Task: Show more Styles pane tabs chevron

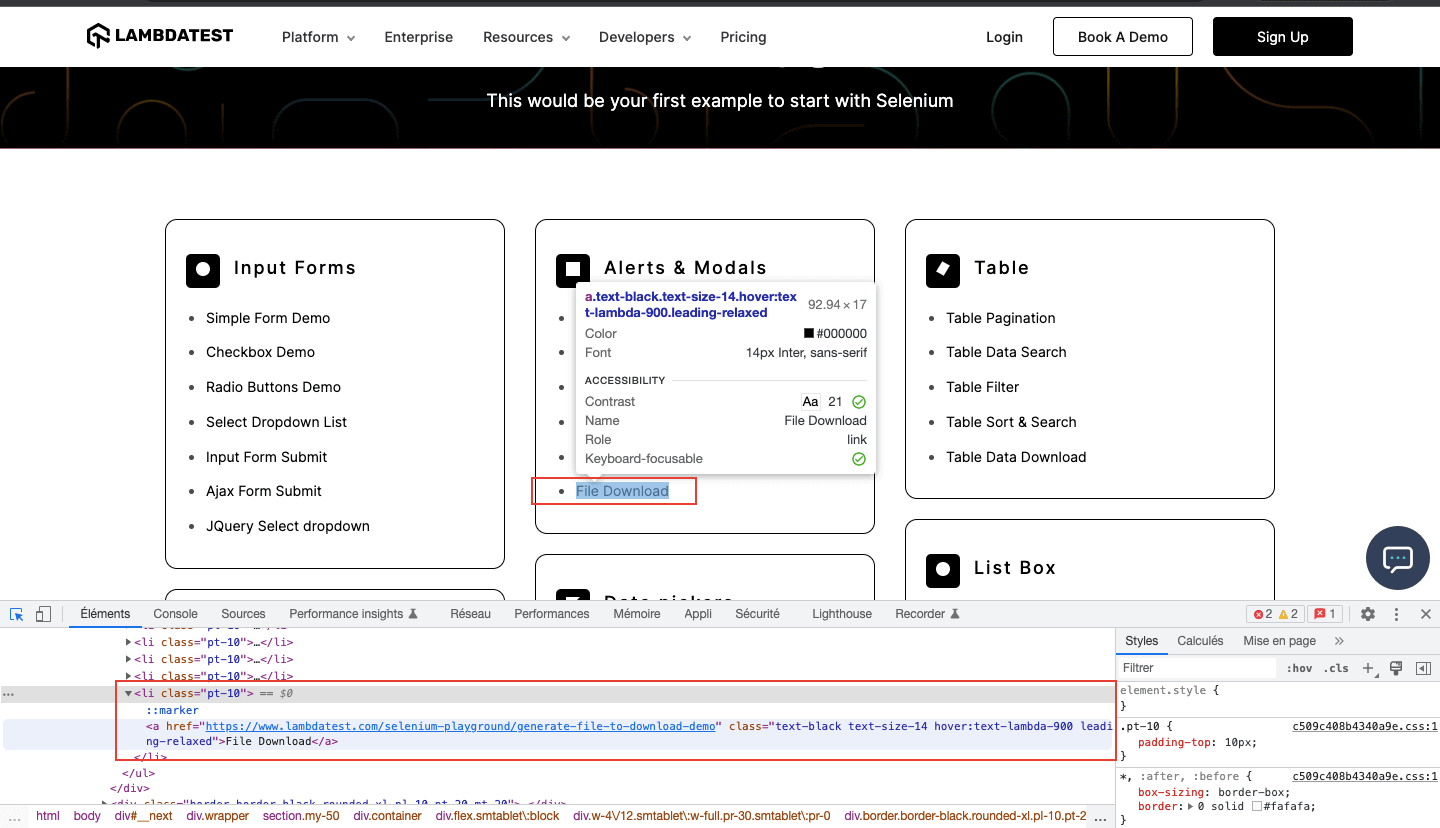Action: coord(1339,641)
